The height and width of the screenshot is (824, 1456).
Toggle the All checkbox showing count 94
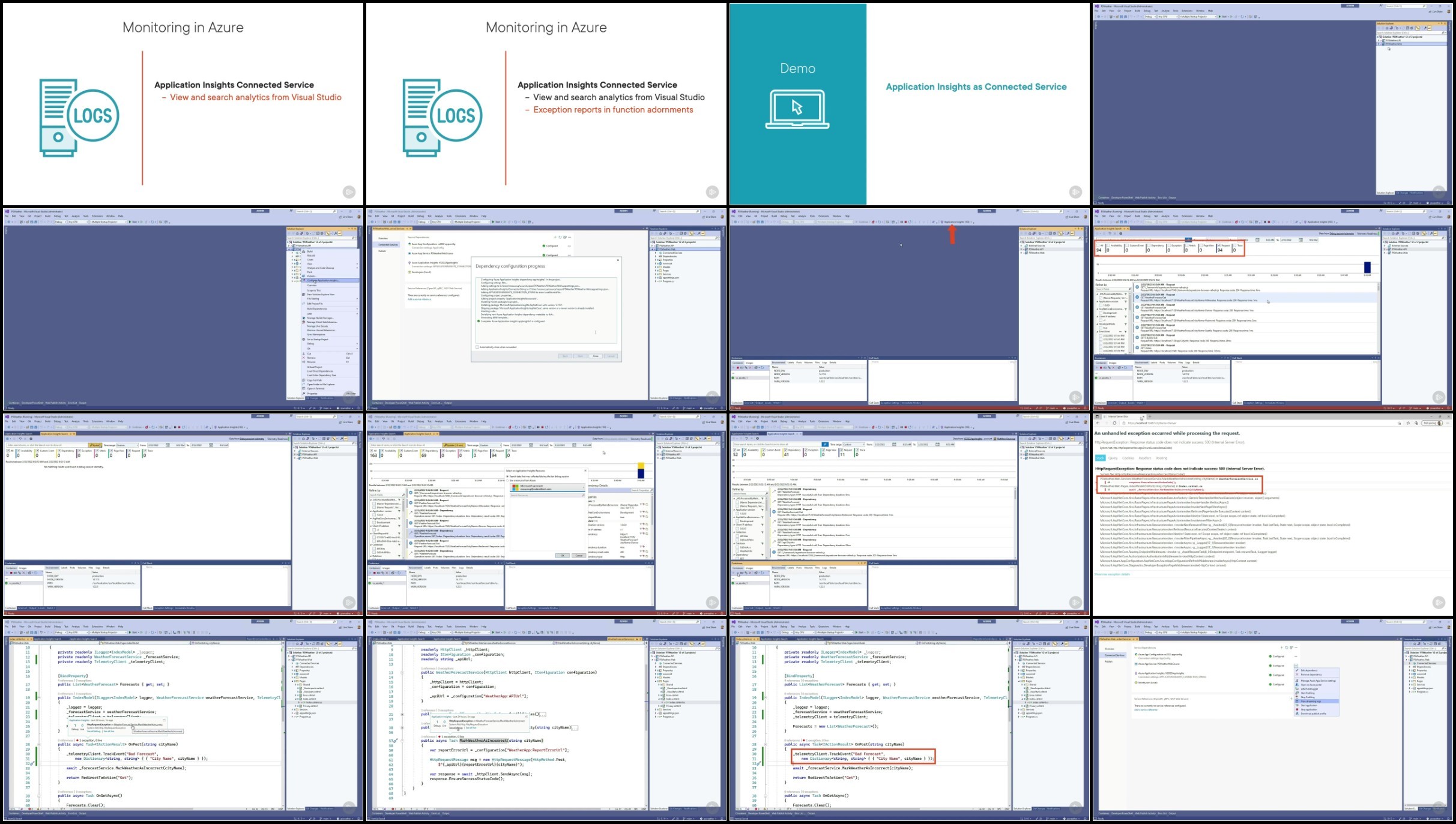click(x=1098, y=245)
